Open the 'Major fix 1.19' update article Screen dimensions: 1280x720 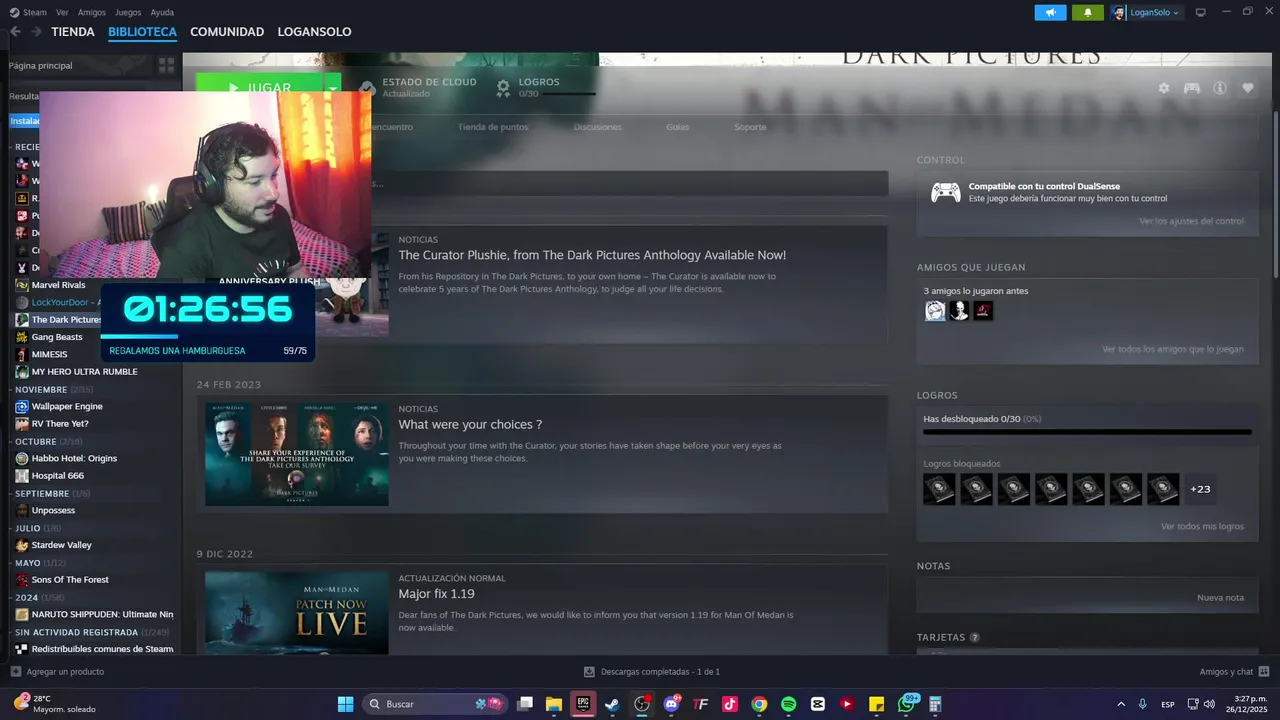pos(436,594)
